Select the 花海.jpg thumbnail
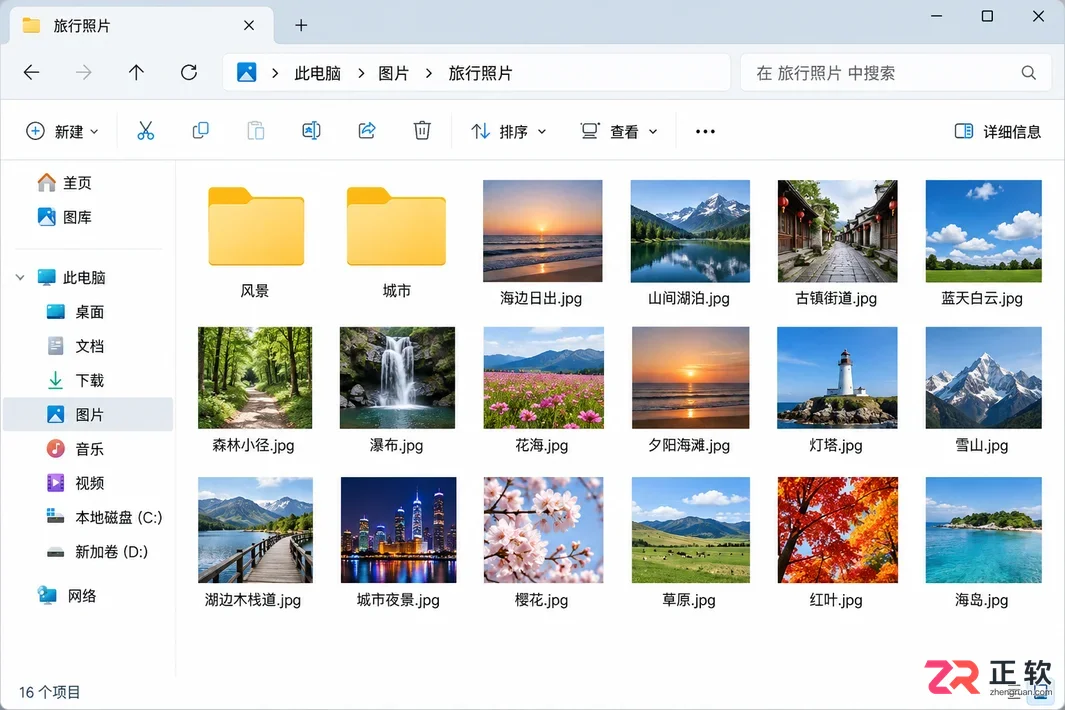The height and width of the screenshot is (710, 1065). point(543,378)
